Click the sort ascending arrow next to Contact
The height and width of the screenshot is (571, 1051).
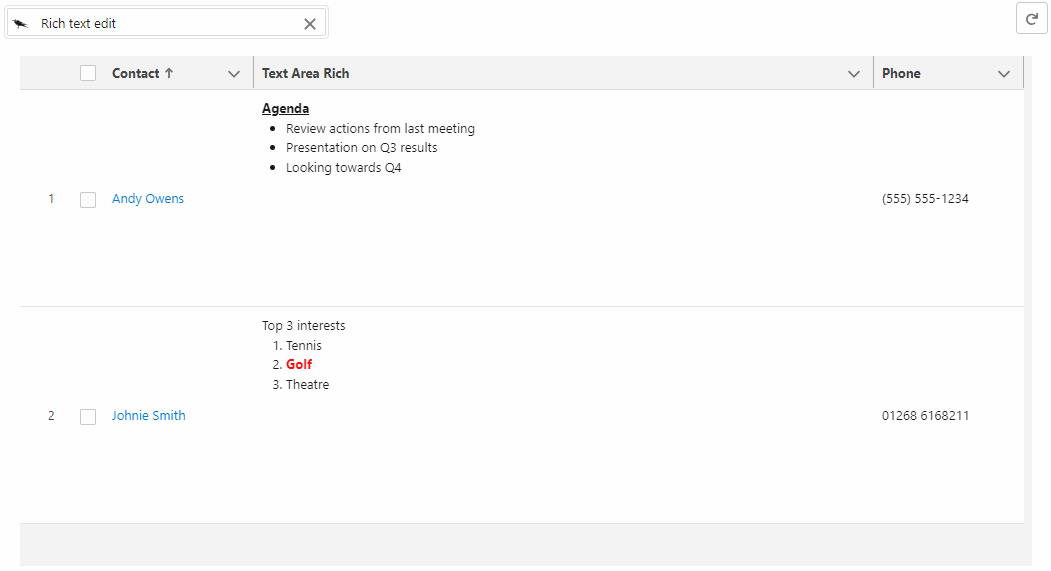169,73
